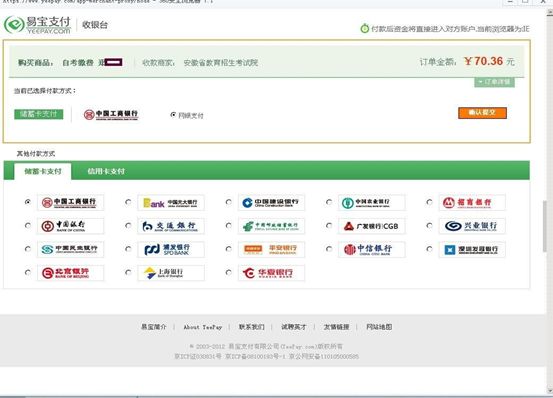Select radio button for Guangfa Bank CGB
Image resolution: width=553 pixels, height=398 pixels.
(329, 226)
